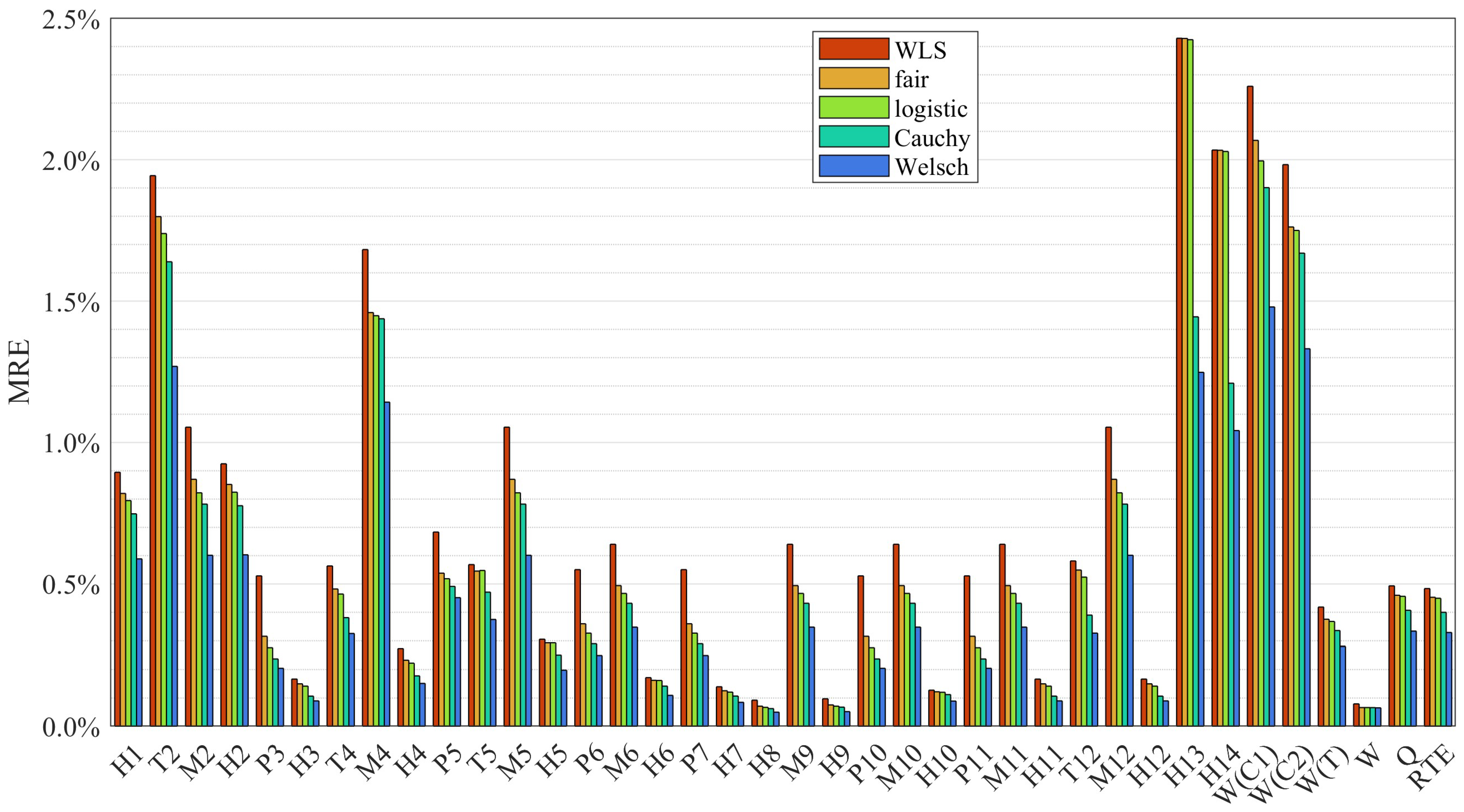Click the Welsch legend text label
This screenshot has width=1464, height=812.
[x=931, y=166]
